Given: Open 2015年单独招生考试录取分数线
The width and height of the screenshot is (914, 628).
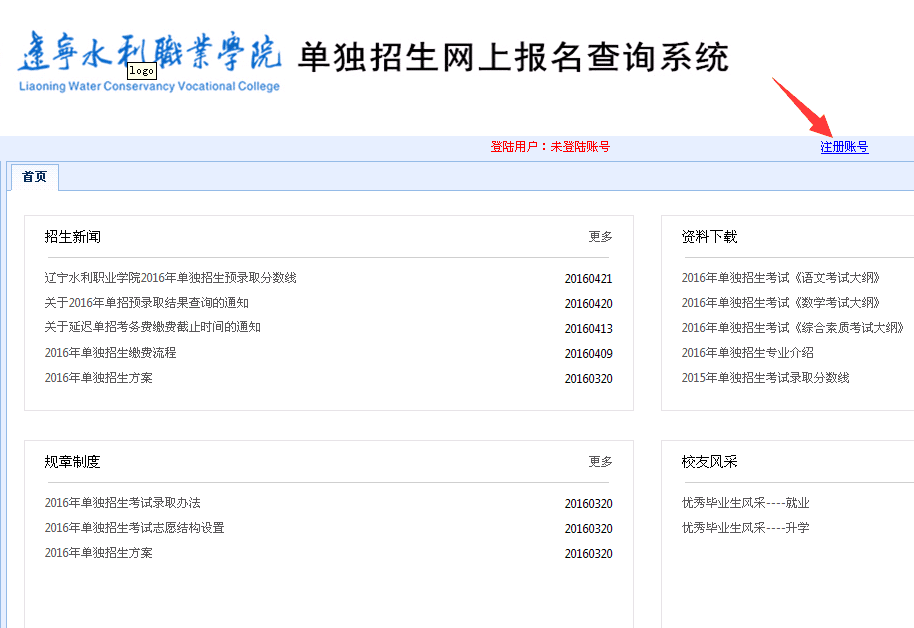Looking at the screenshot, I should [x=765, y=378].
